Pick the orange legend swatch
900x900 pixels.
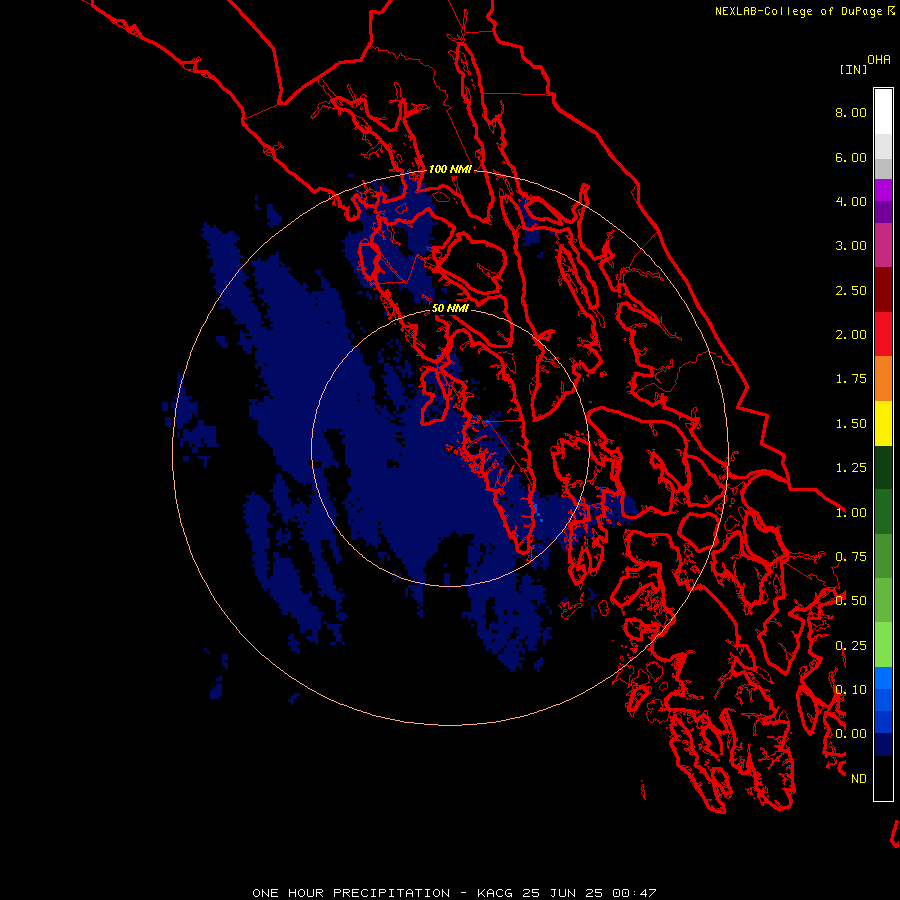pos(883,379)
